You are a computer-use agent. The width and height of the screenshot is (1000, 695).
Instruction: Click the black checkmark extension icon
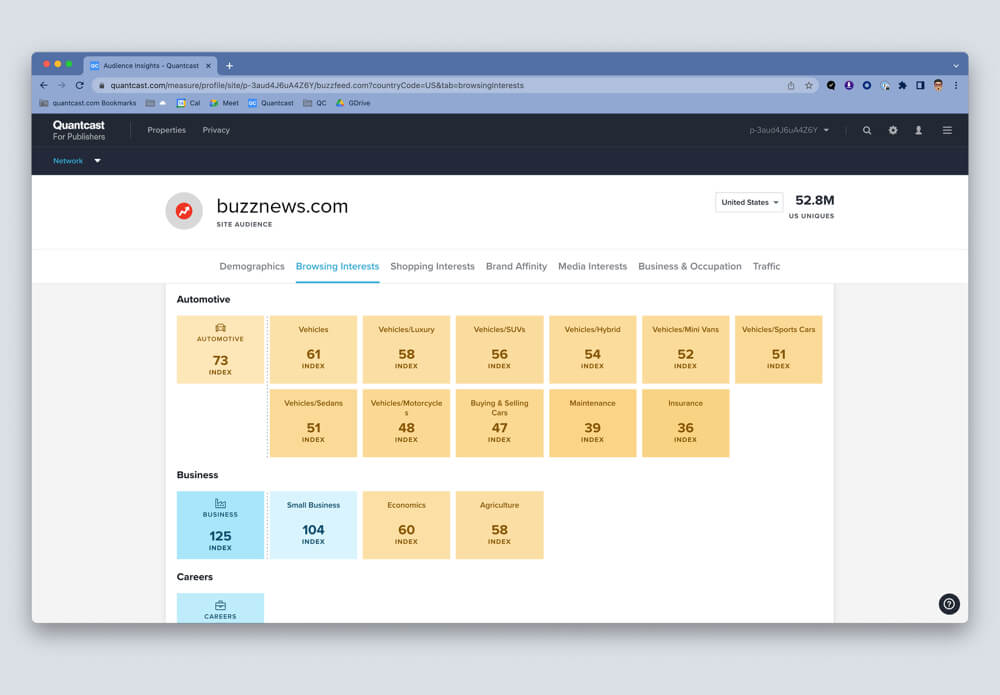pyautogui.click(x=831, y=85)
